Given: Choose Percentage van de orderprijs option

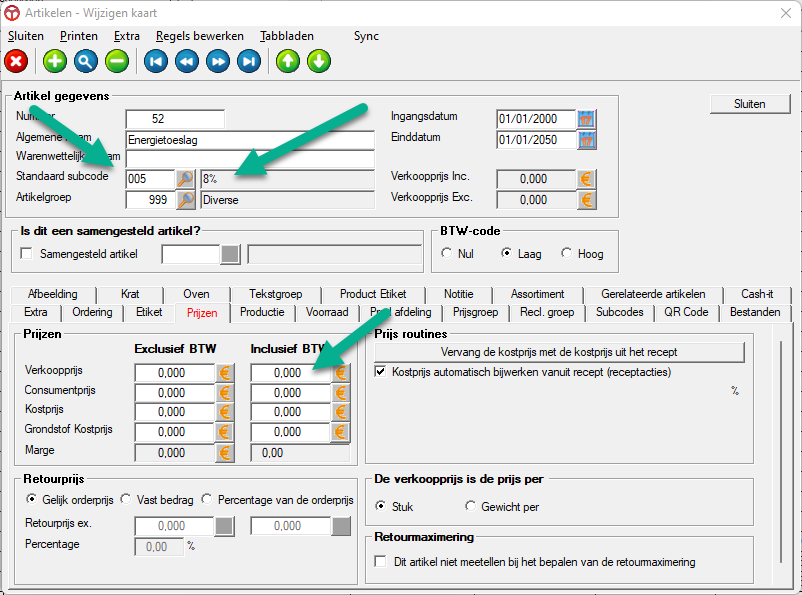Looking at the screenshot, I should 207,499.
